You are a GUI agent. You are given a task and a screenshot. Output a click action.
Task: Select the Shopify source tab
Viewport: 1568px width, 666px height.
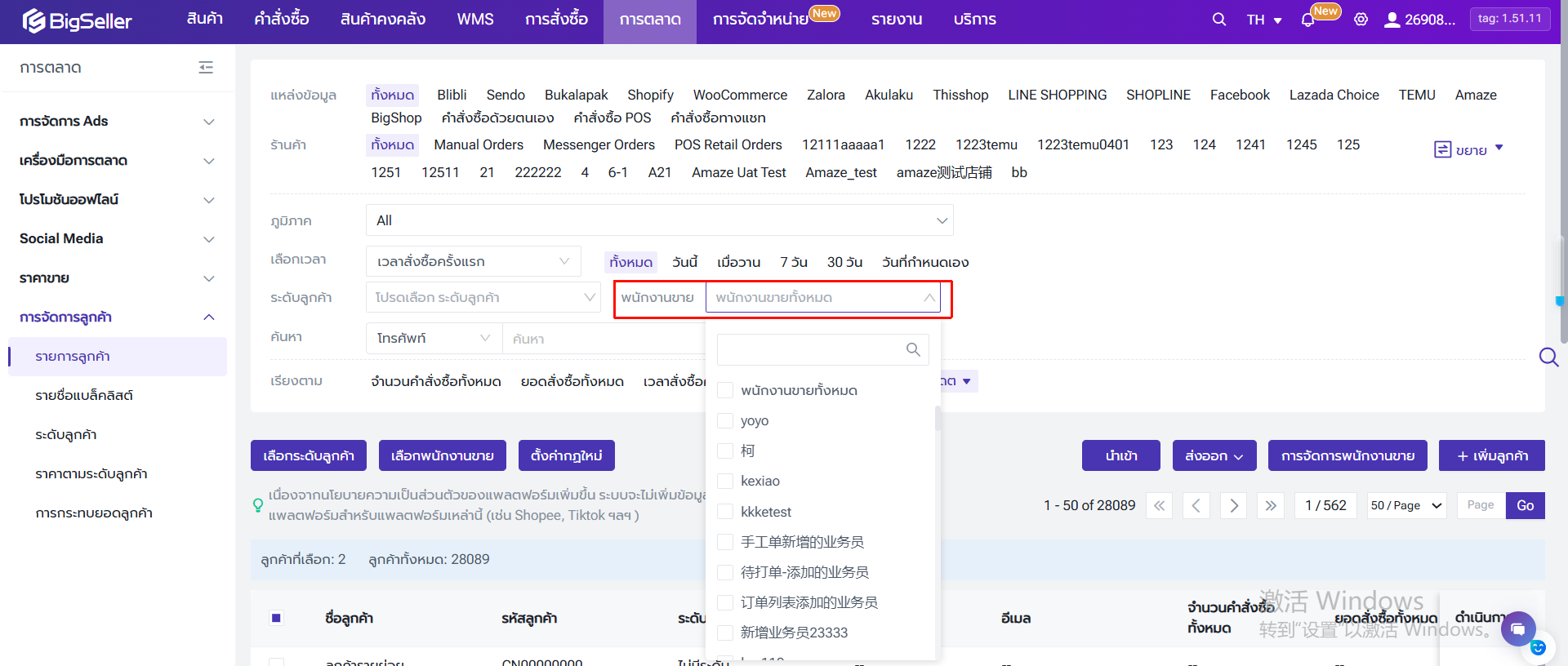pos(650,95)
